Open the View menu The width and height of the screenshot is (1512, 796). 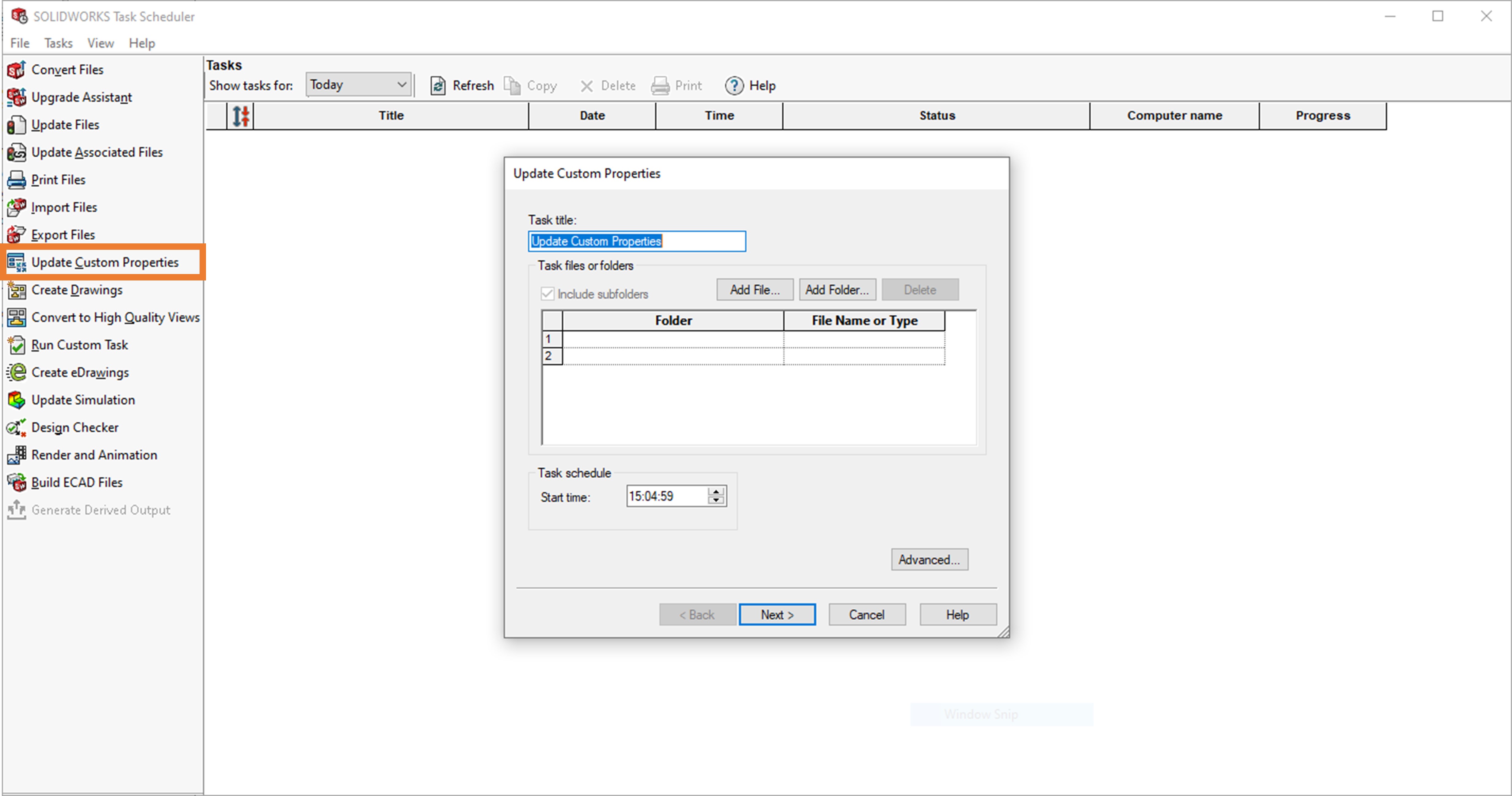100,43
